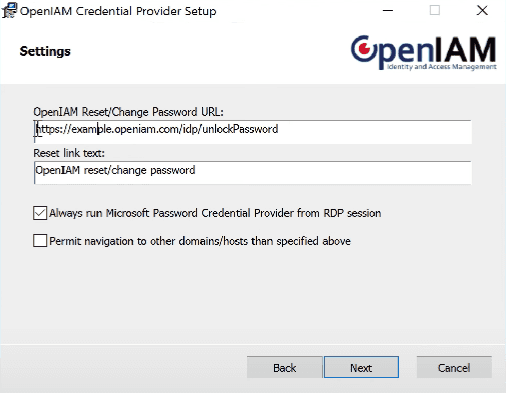Click the installer icon in the title bar
506x393 pixels.
(x=9, y=10)
